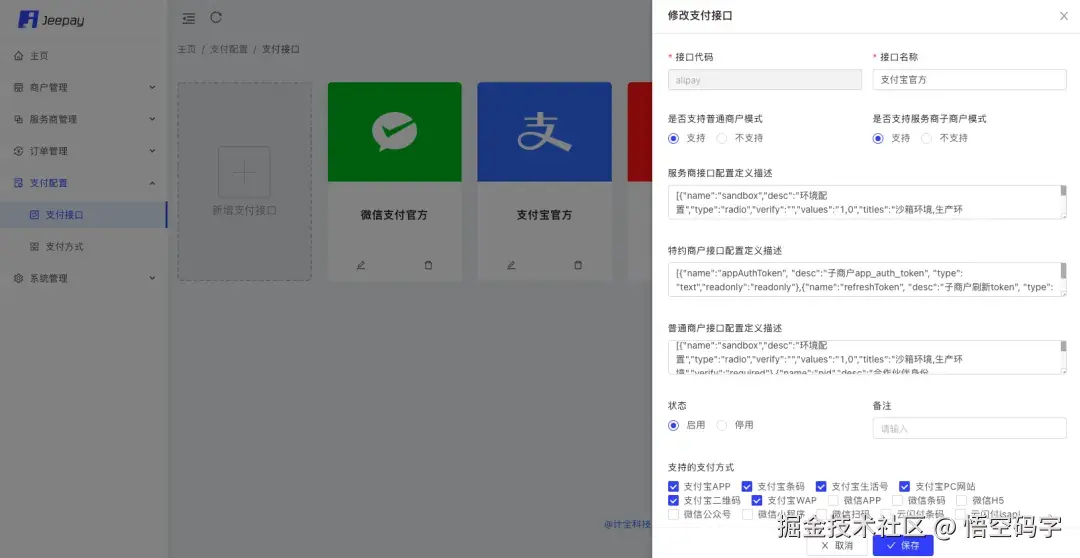Delete the 支付宝官方 card with trash icon
The image size is (1080, 558).
pyautogui.click(x=578, y=265)
